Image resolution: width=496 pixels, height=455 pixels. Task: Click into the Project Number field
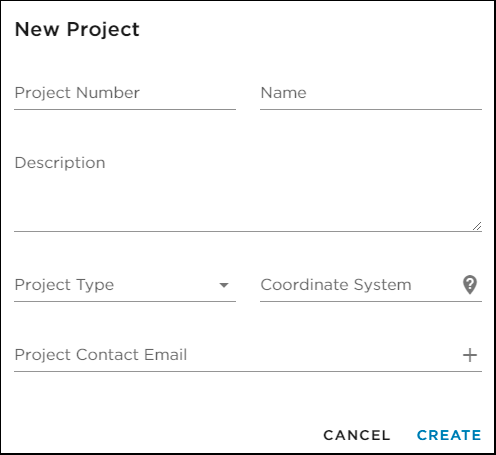click(x=125, y=93)
